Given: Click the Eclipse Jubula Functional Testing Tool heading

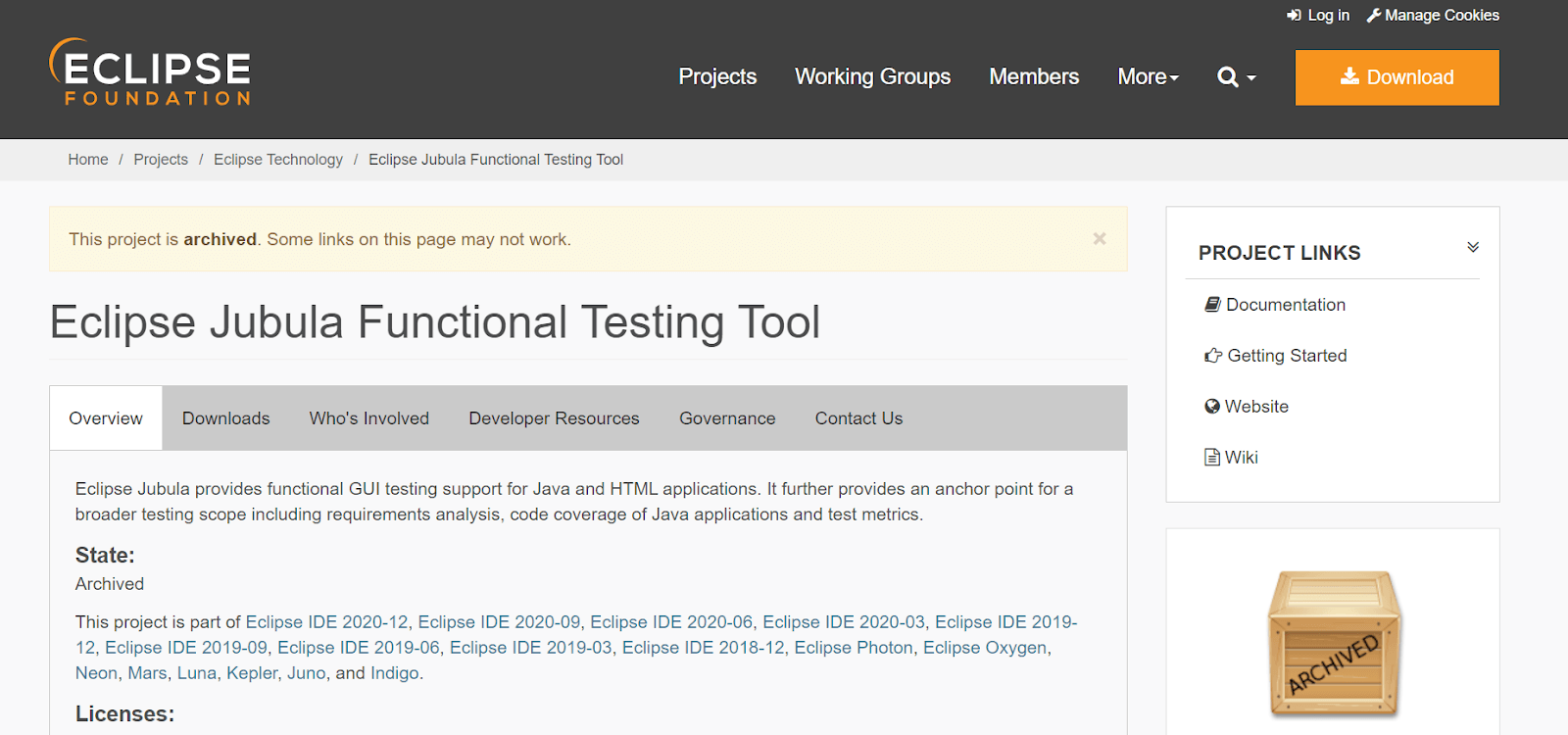Looking at the screenshot, I should [x=435, y=322].
